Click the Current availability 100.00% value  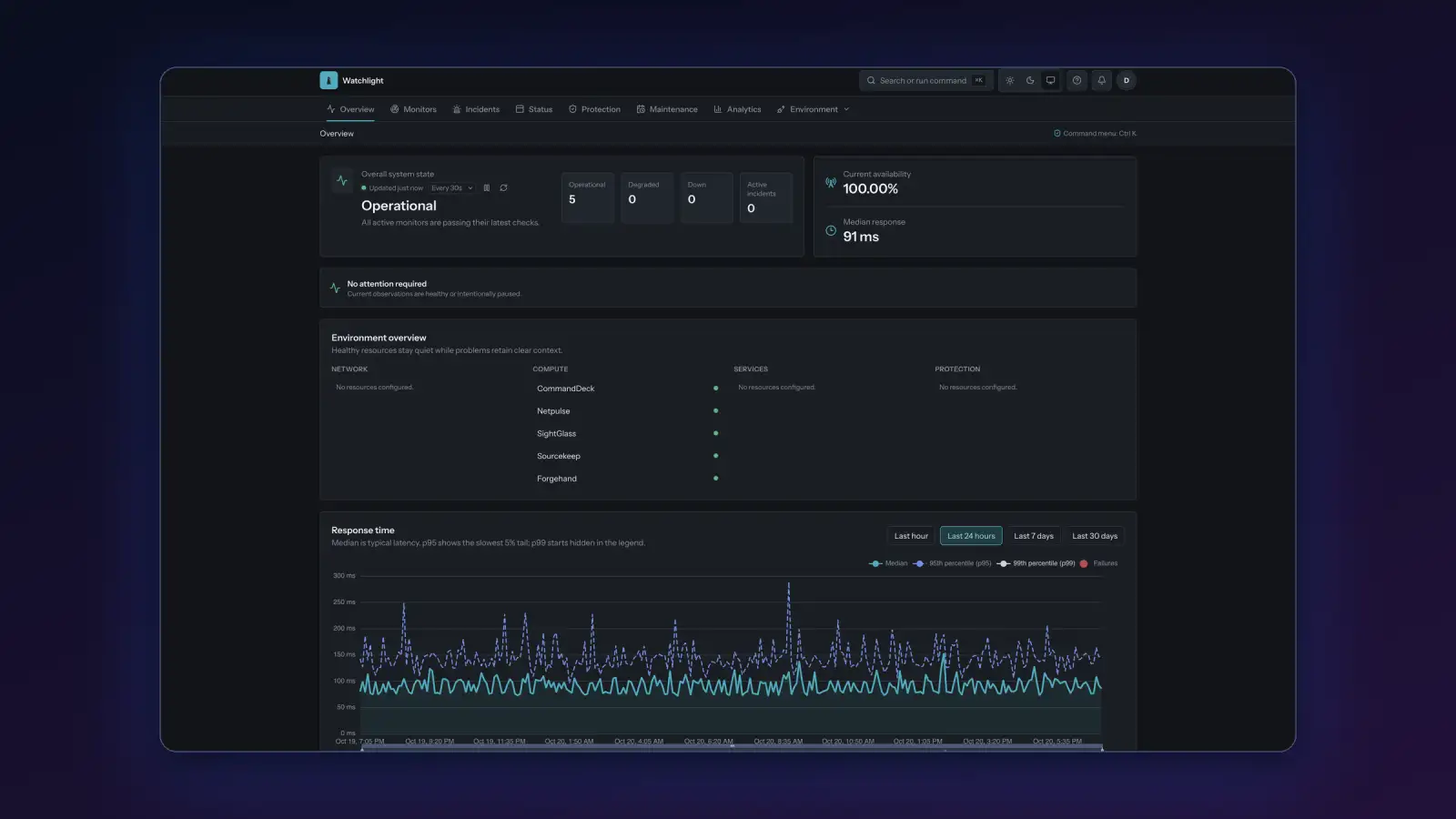tap(870, 189)
